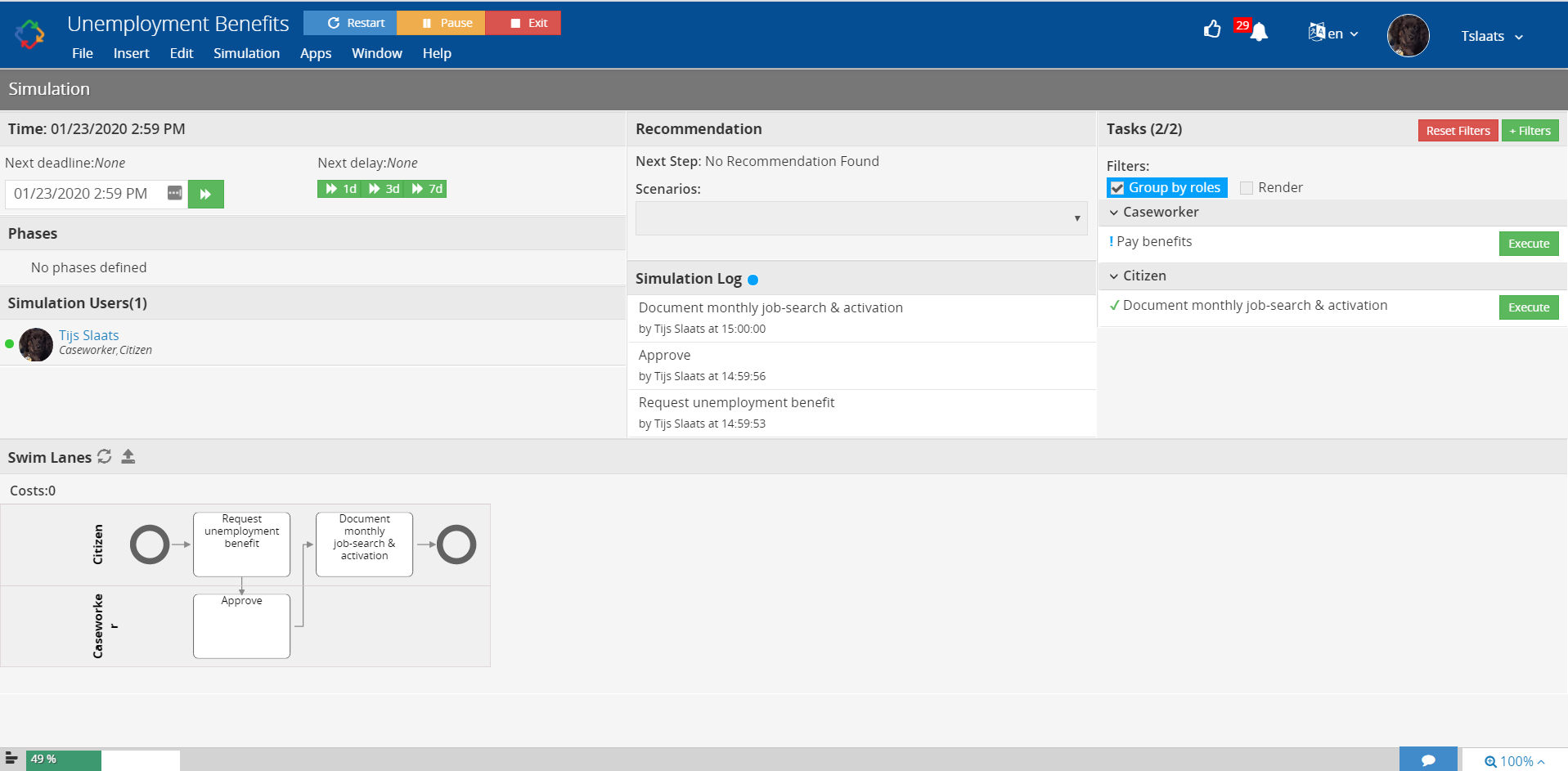The height and width of the screenshot is (771, 1568).
Task: Click the 49 % progress bar
Action: click(102, 760)
